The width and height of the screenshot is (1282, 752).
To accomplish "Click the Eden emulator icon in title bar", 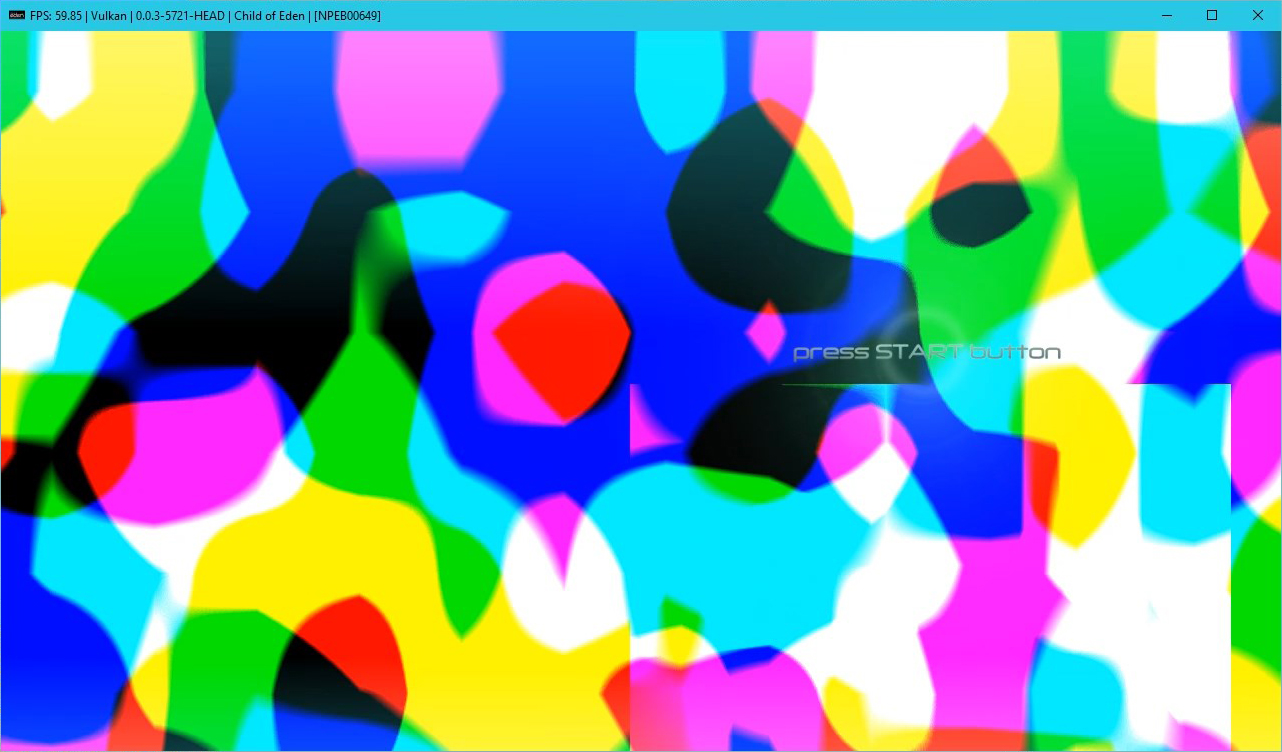I will click(16, 15).
